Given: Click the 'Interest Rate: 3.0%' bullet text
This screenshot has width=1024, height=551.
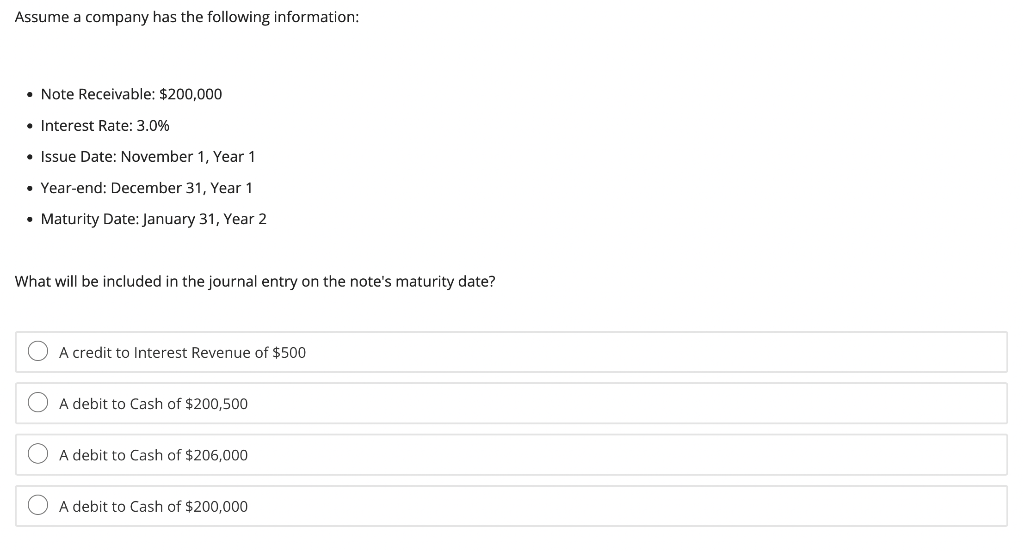Looking at the screenshot, I should click(x=105, y=125).
